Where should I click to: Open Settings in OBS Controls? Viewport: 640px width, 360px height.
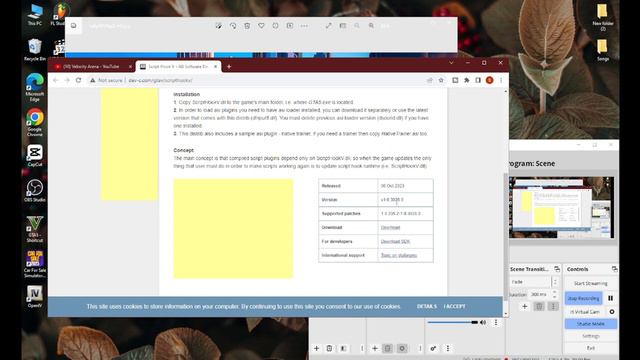tap(591, 336)
